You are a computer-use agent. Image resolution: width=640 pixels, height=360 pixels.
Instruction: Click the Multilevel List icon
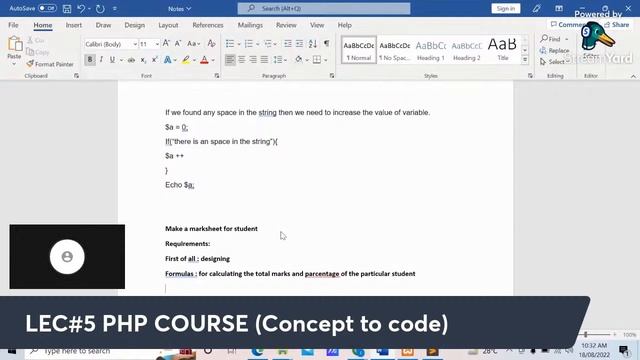point(268,44)
